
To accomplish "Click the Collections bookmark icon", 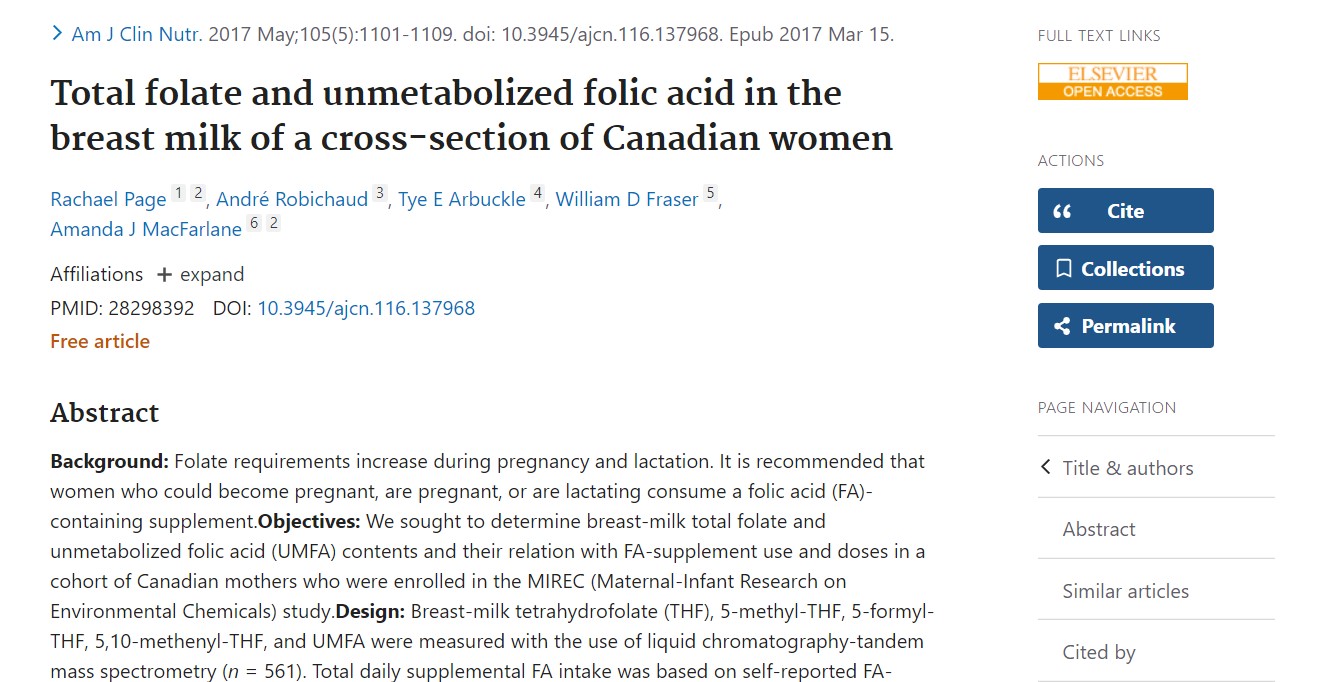I will [1064, 269].
